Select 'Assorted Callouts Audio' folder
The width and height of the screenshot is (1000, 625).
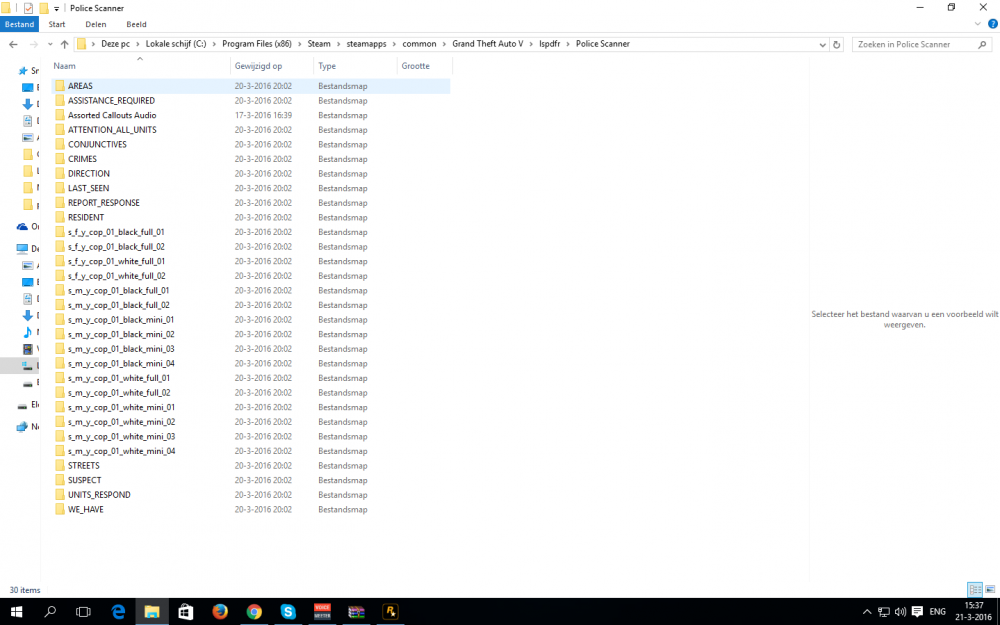coord(112,115)
